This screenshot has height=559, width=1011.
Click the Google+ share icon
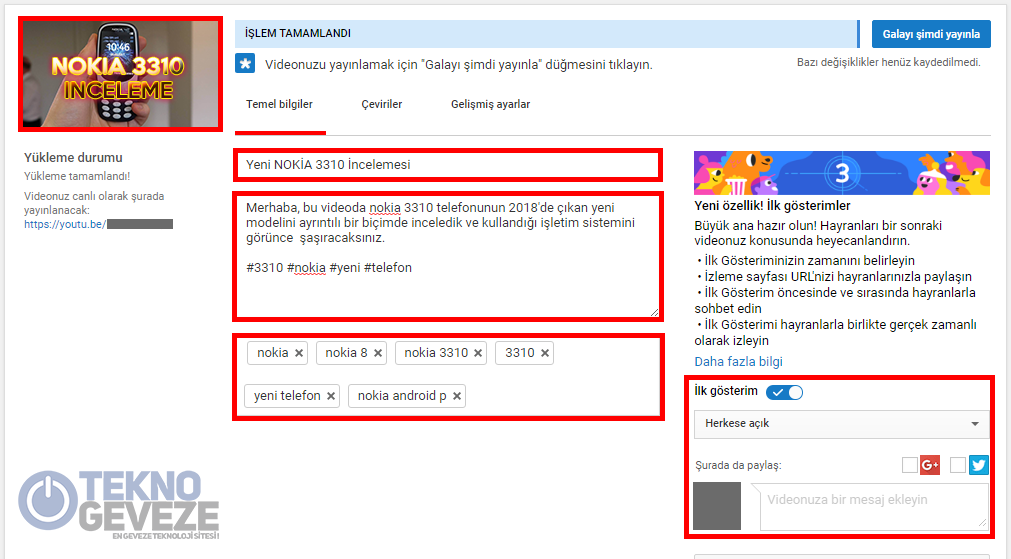[x=930, y=465]
